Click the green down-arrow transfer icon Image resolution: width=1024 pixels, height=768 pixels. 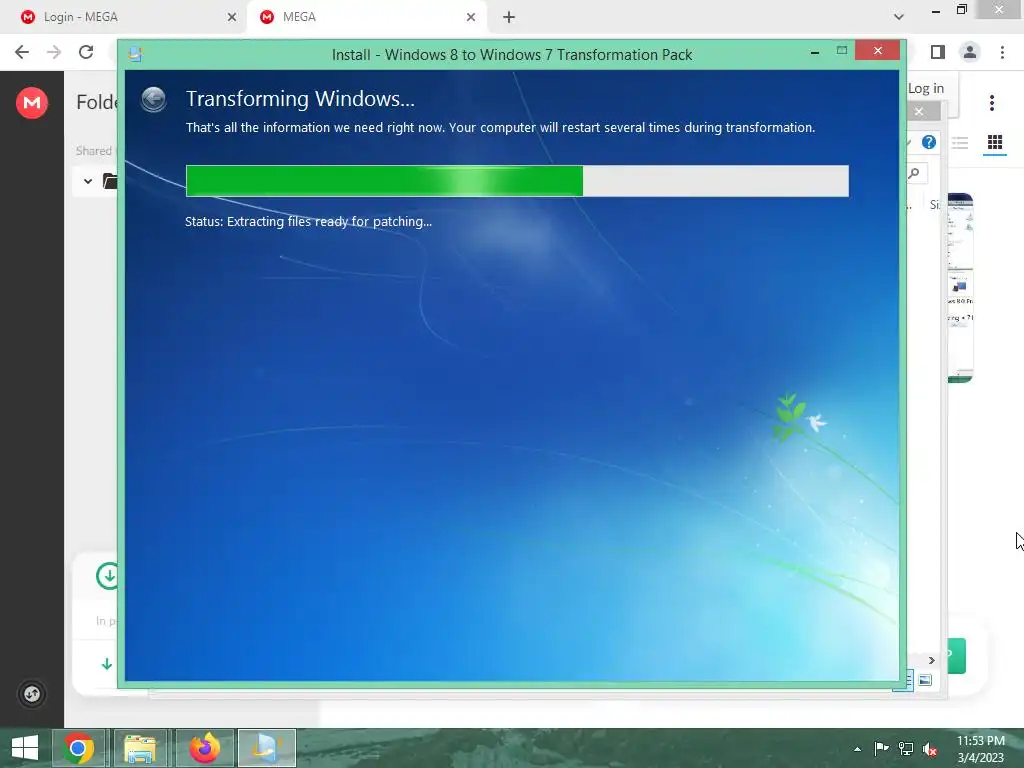pyautogui.click(x=106, y=664)
